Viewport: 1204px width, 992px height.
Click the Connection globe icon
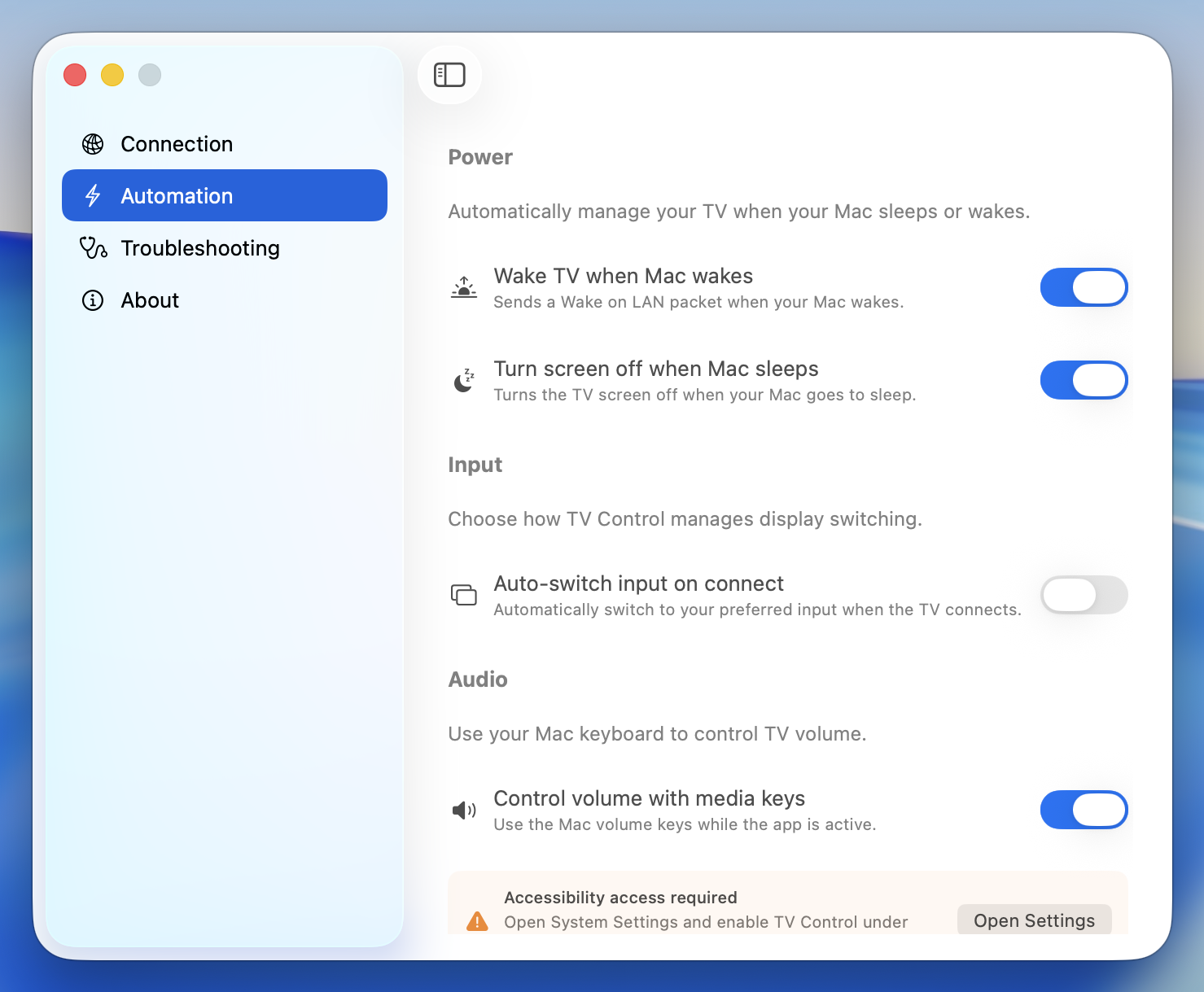tap(93, 144)
